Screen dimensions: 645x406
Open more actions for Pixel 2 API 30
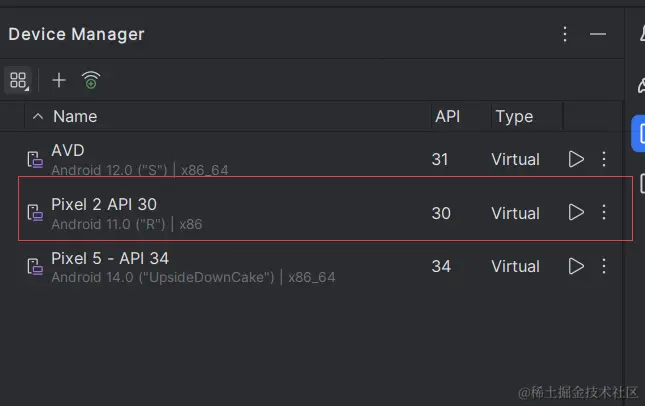click(603, 212)
